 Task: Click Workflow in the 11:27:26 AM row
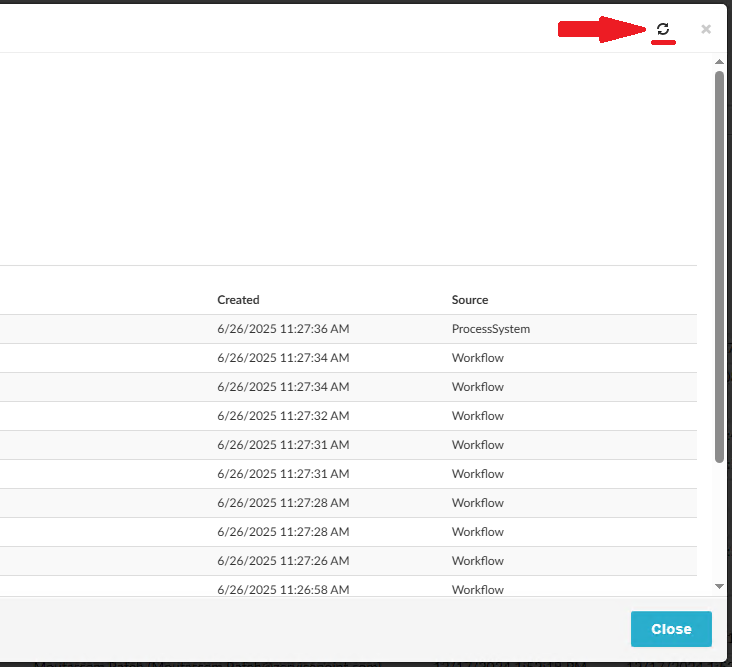tap(477, 561)
